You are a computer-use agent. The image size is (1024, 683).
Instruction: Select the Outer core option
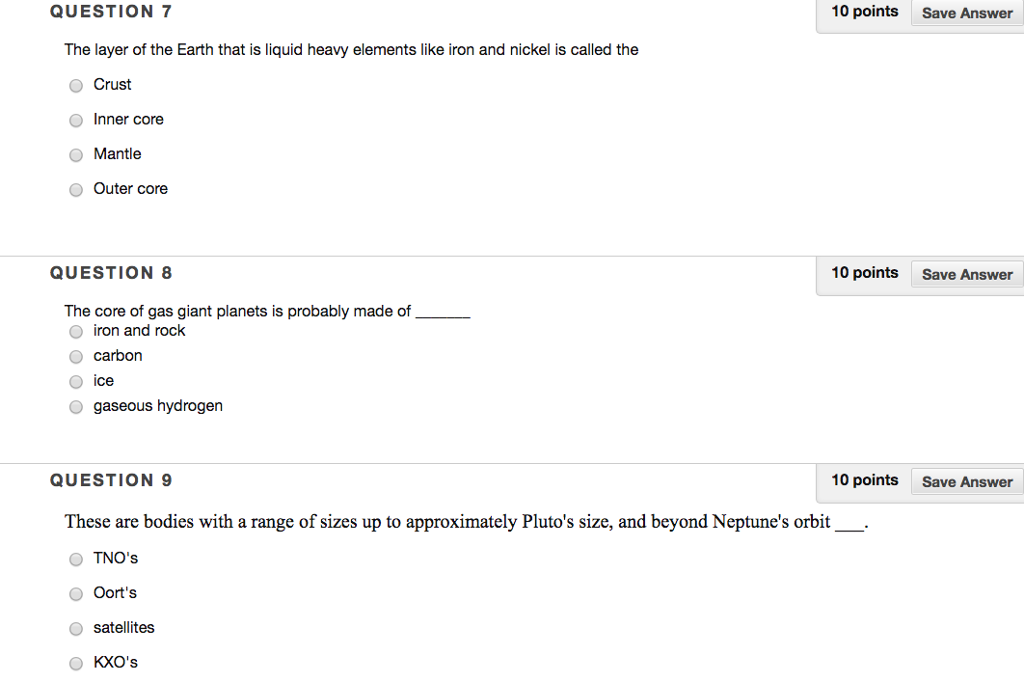click(x=76, y=190)
